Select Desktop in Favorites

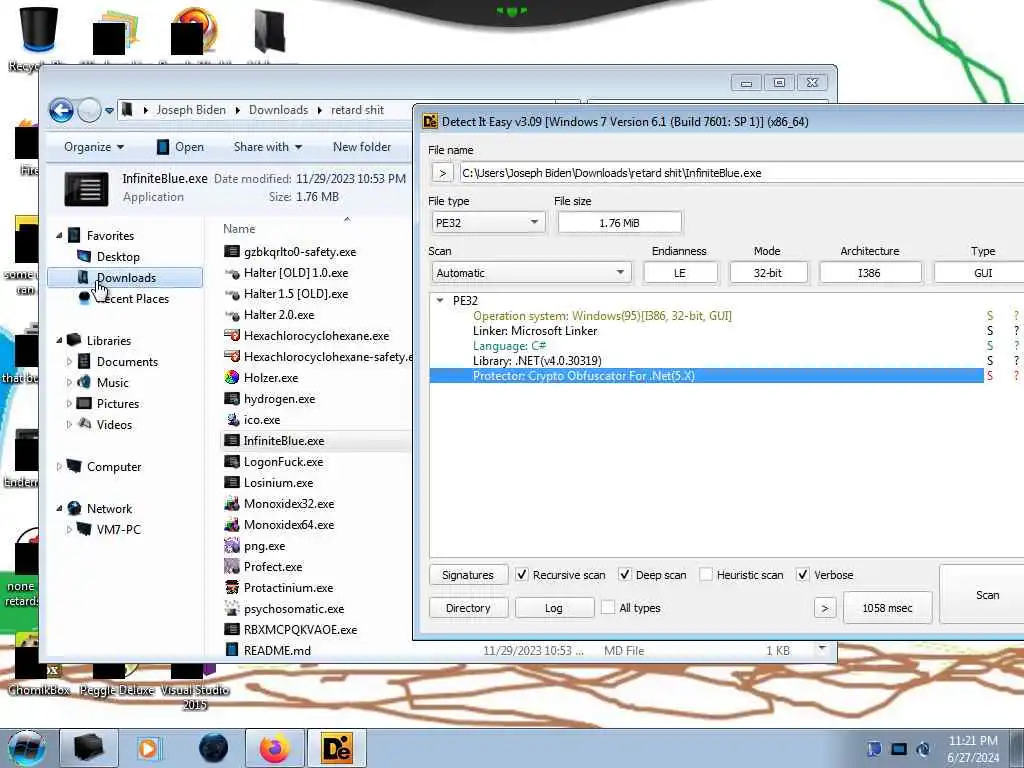tap(118, 257)
